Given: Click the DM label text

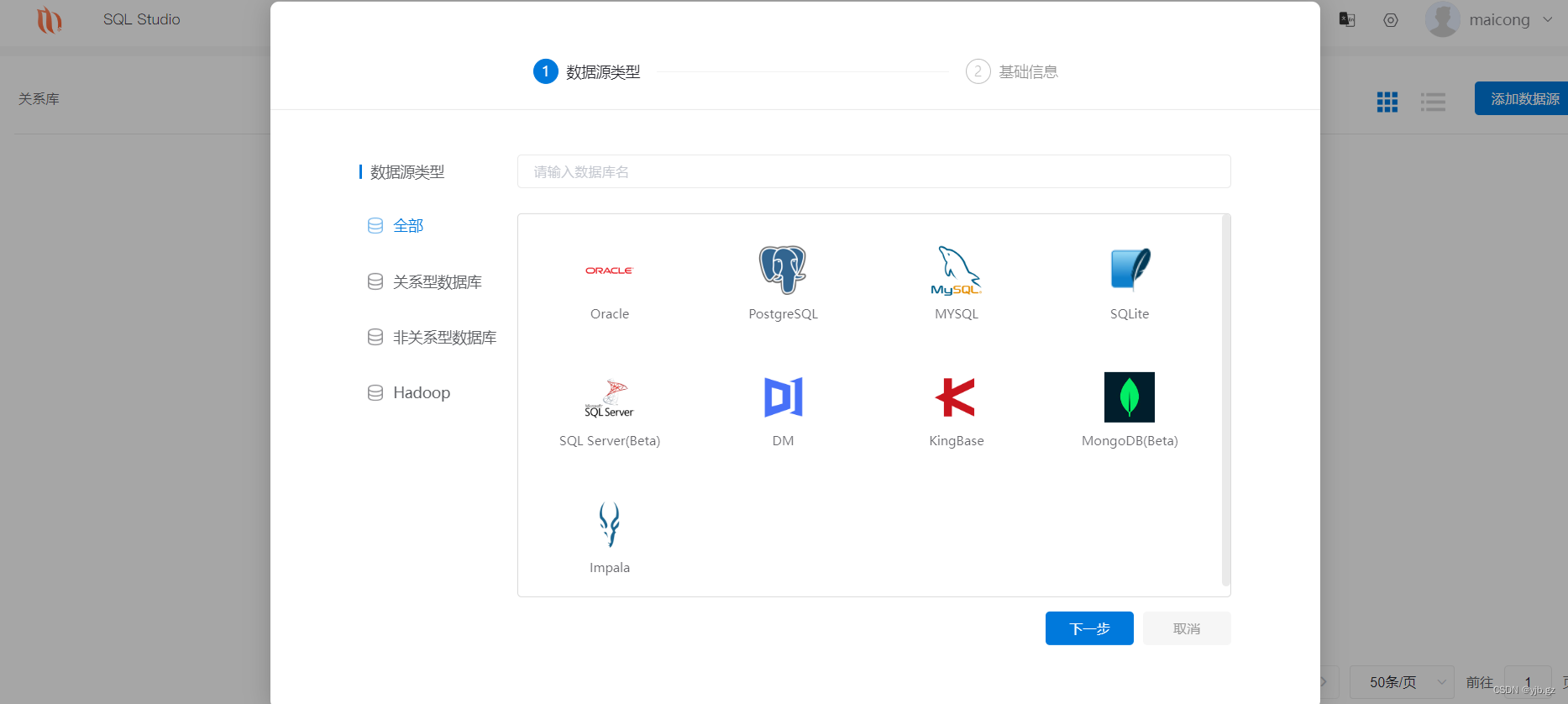Looking at the screenshot, I should [783, 441].
